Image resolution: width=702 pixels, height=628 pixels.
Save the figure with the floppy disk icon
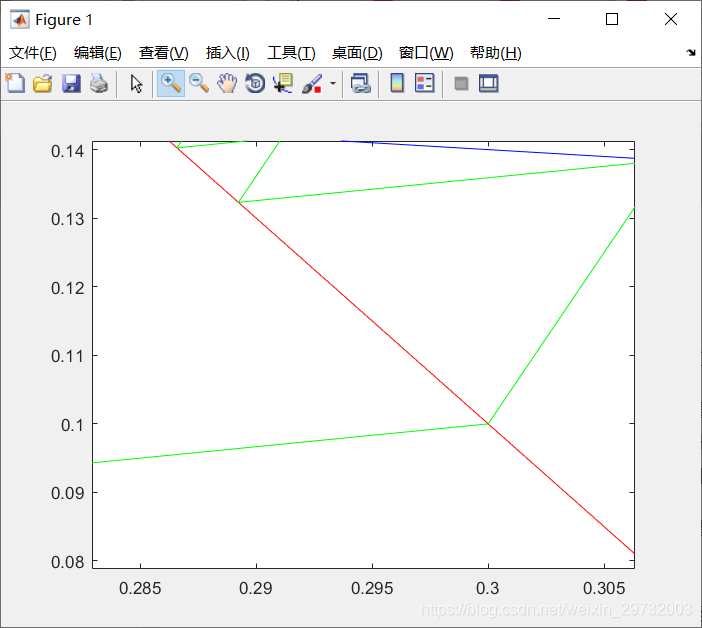[x=71, y=83]
